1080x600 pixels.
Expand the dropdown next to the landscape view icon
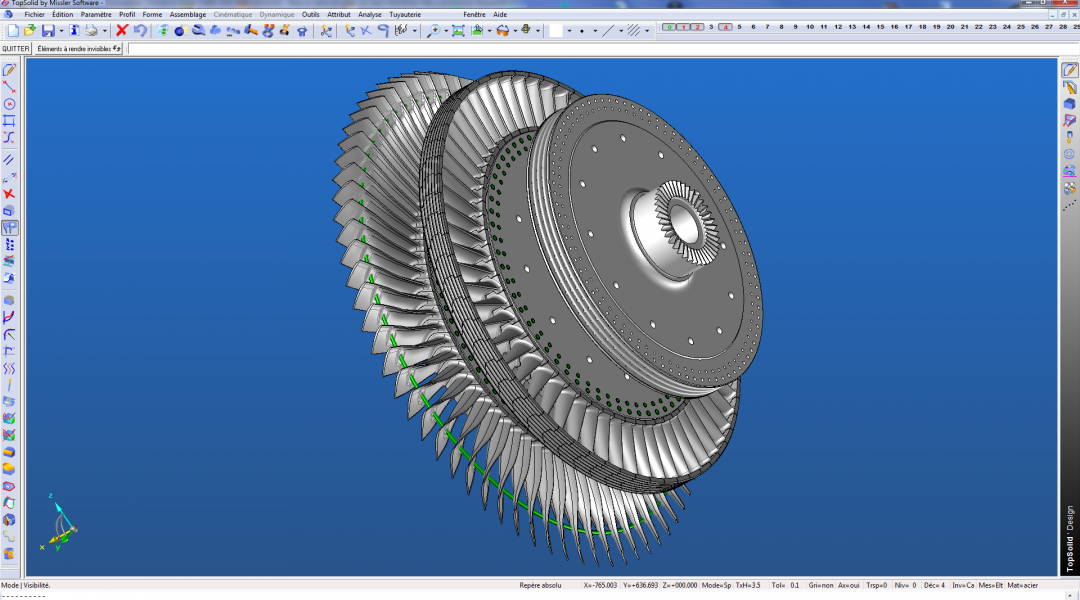[489, 30]
